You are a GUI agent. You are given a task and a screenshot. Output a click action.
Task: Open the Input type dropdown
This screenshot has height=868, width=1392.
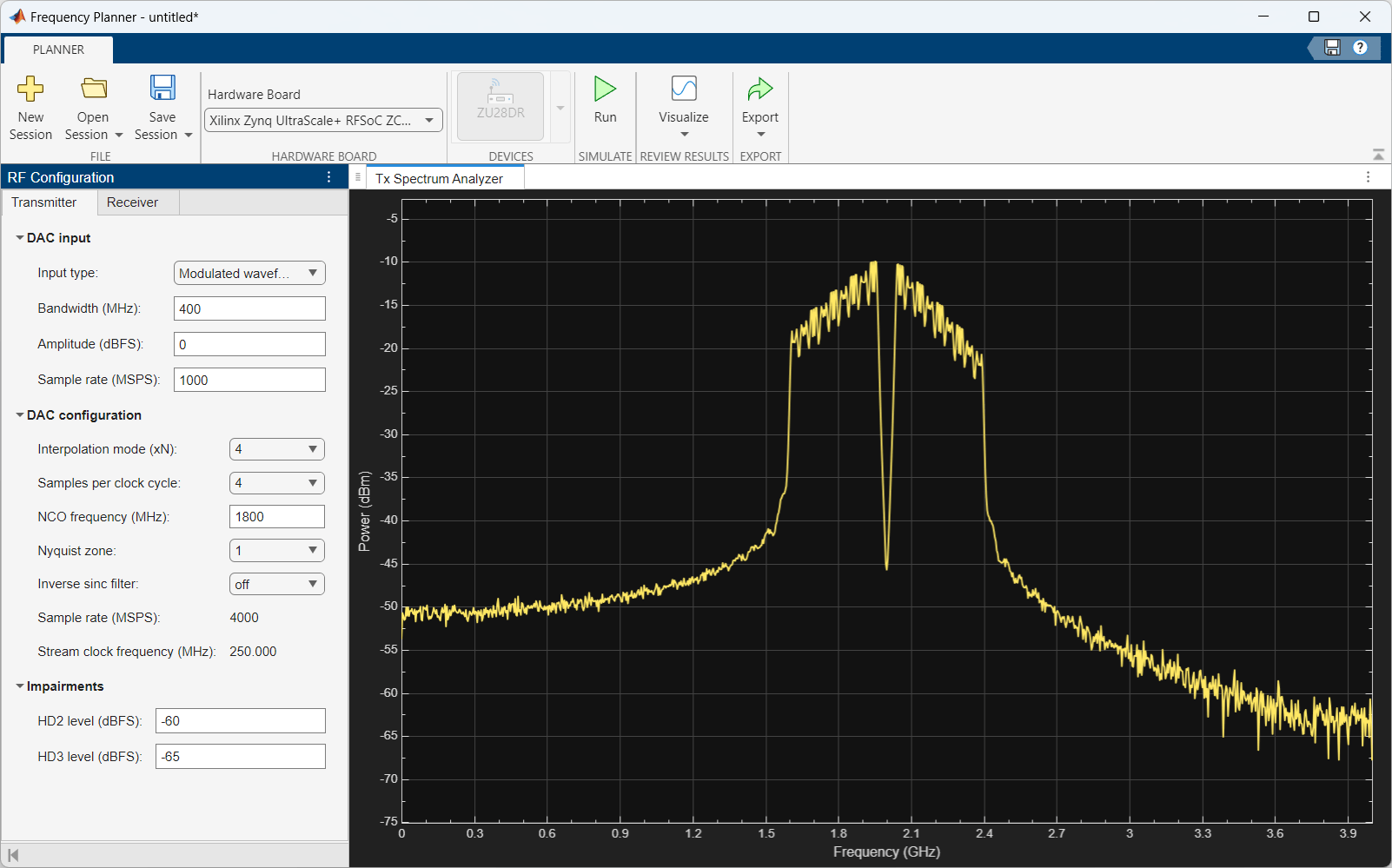tap(249, 273)
